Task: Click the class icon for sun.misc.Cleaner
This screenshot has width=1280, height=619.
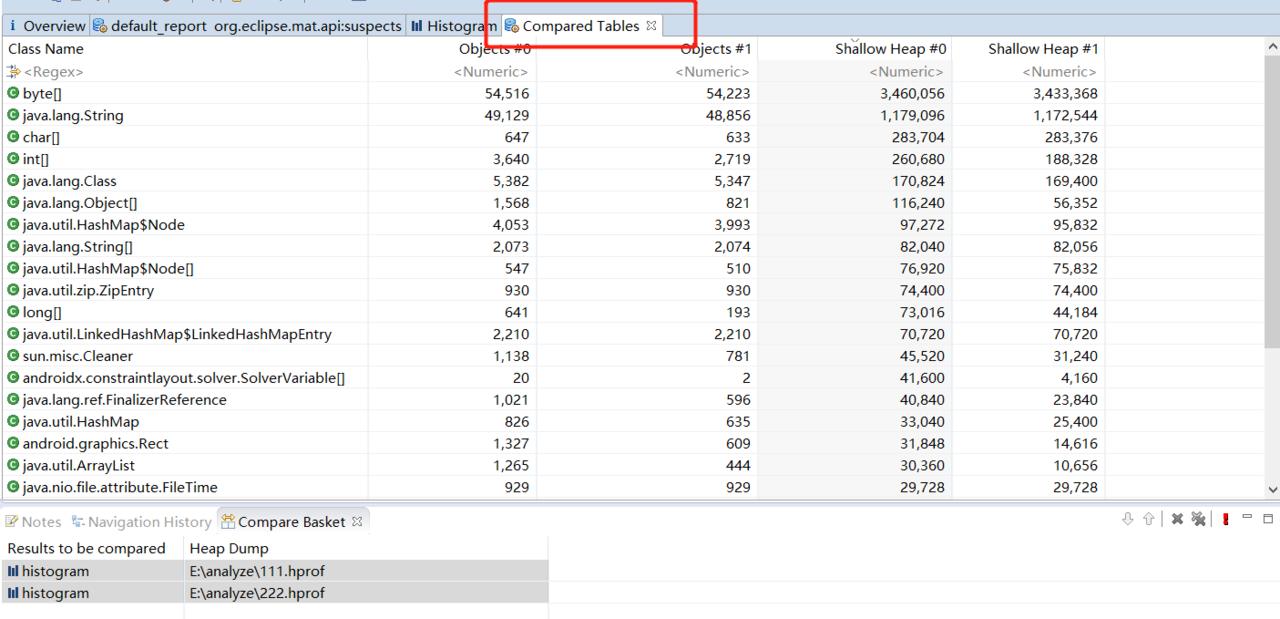Action: 13,356
